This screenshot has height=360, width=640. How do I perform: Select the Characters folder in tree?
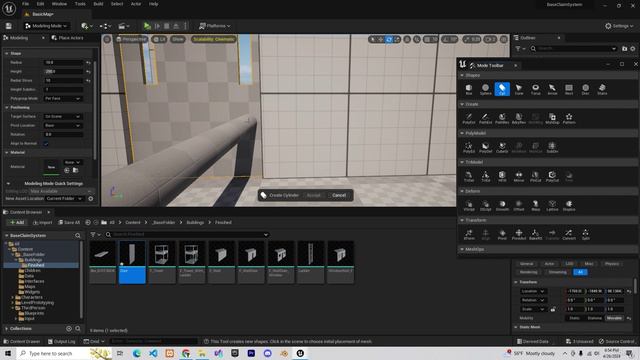click(x=31, y=297)
